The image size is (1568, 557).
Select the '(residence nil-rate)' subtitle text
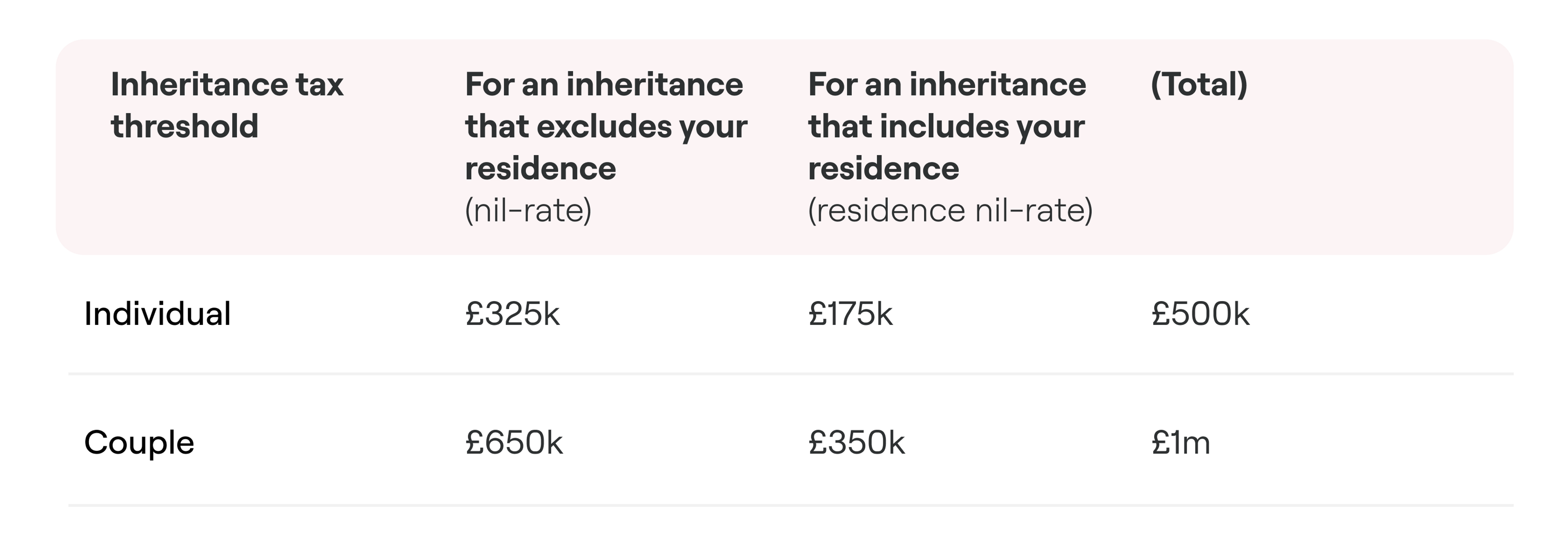point(950,211)
